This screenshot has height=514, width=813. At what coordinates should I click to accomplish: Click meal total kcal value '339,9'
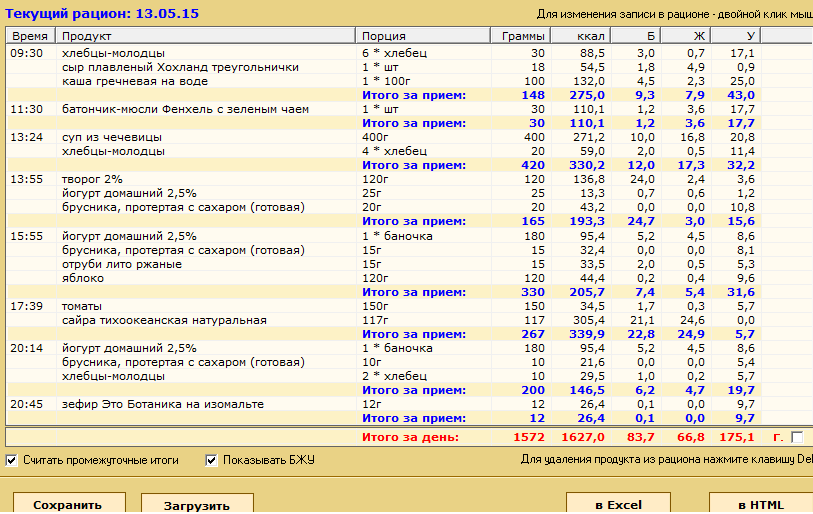pos(587,334)
